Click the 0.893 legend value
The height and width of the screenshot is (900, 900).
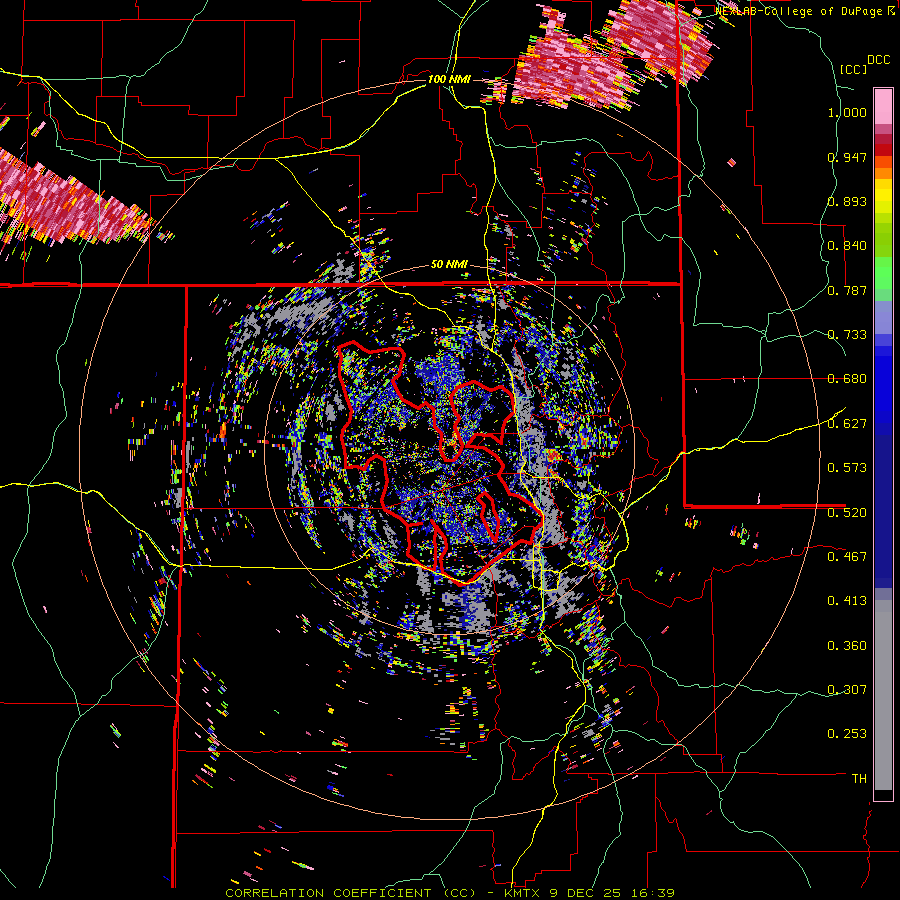click(847, 201)
